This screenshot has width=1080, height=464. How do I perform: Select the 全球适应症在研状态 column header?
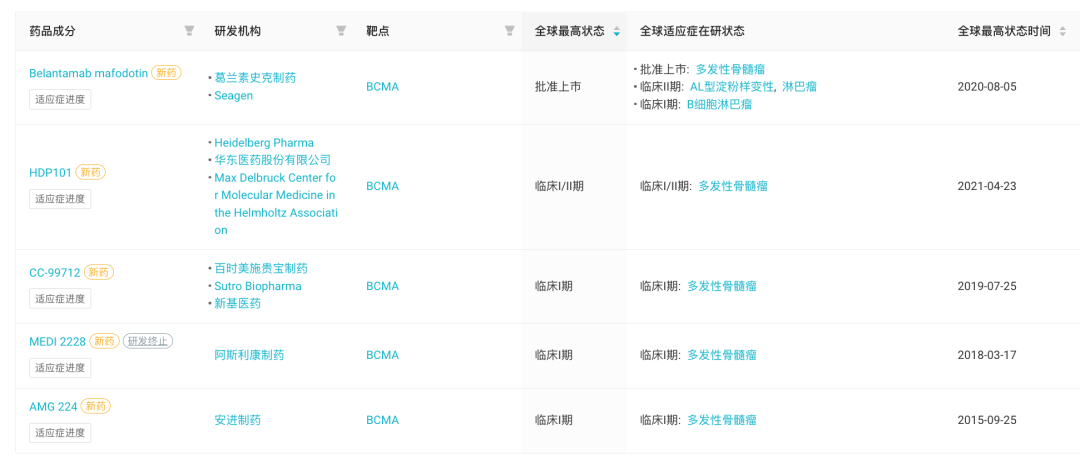[692, 31]
